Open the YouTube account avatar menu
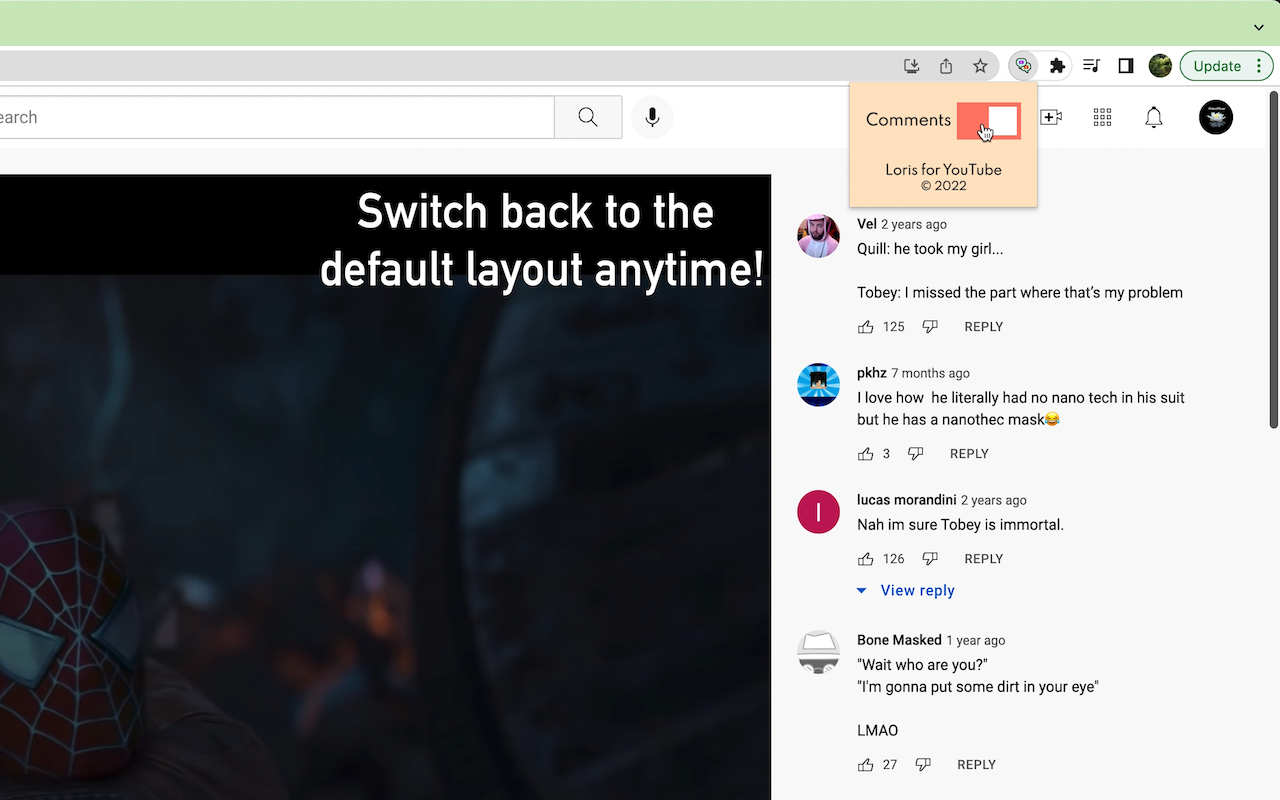 (1216, 117)
